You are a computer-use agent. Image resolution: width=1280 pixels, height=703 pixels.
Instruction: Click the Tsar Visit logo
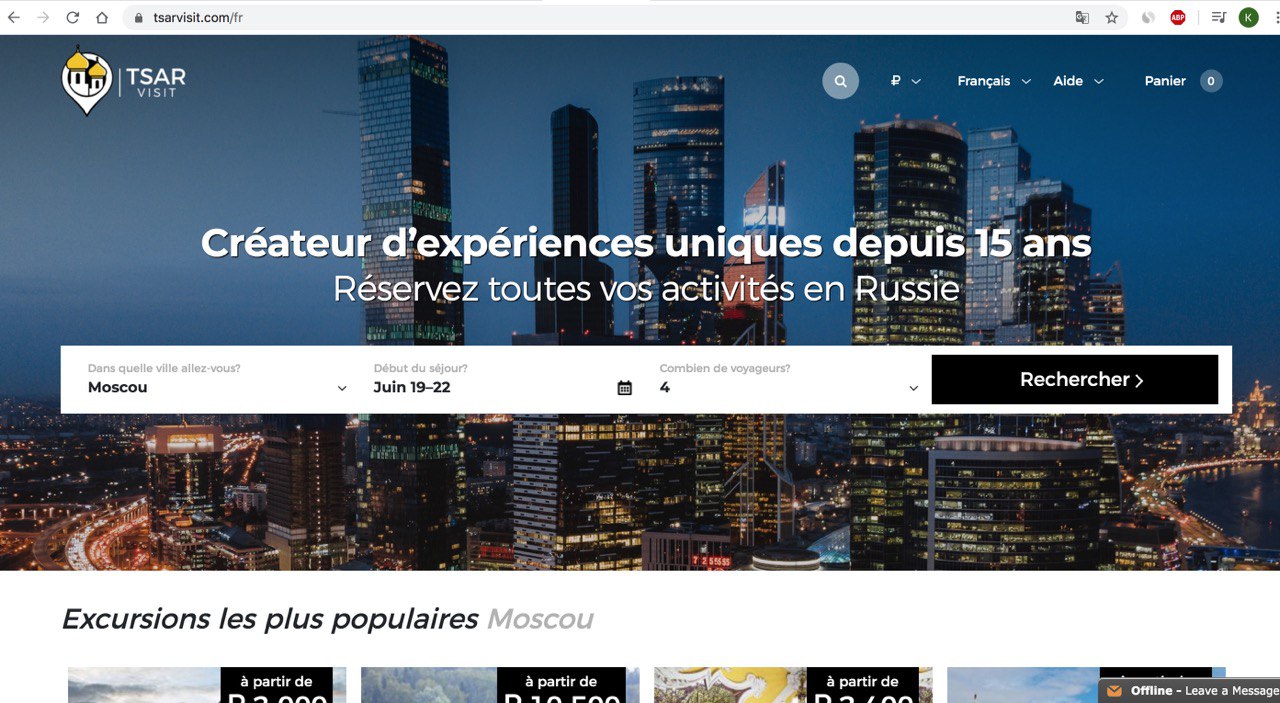[124, 80]
